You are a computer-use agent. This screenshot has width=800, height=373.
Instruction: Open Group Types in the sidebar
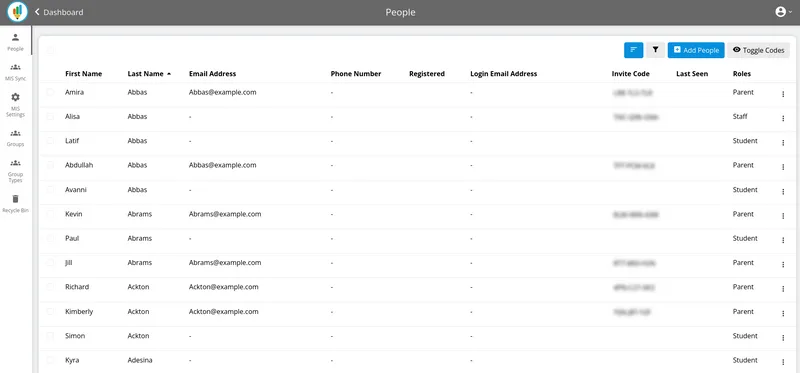click(x=15, y=170)
